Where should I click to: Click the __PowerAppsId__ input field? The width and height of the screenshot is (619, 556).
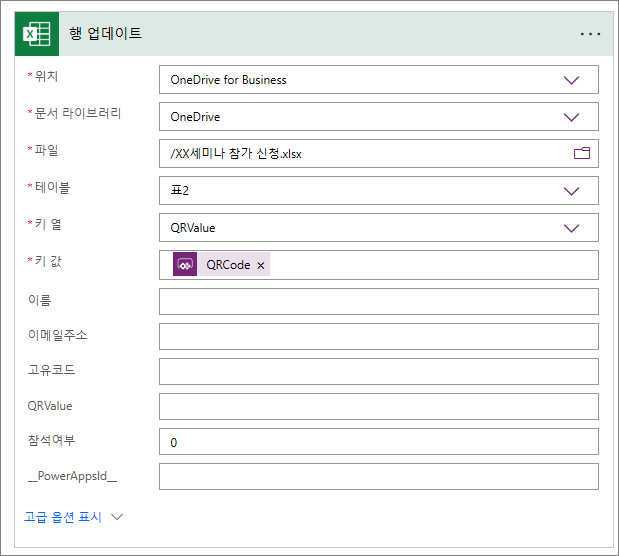tap(379, 477)
